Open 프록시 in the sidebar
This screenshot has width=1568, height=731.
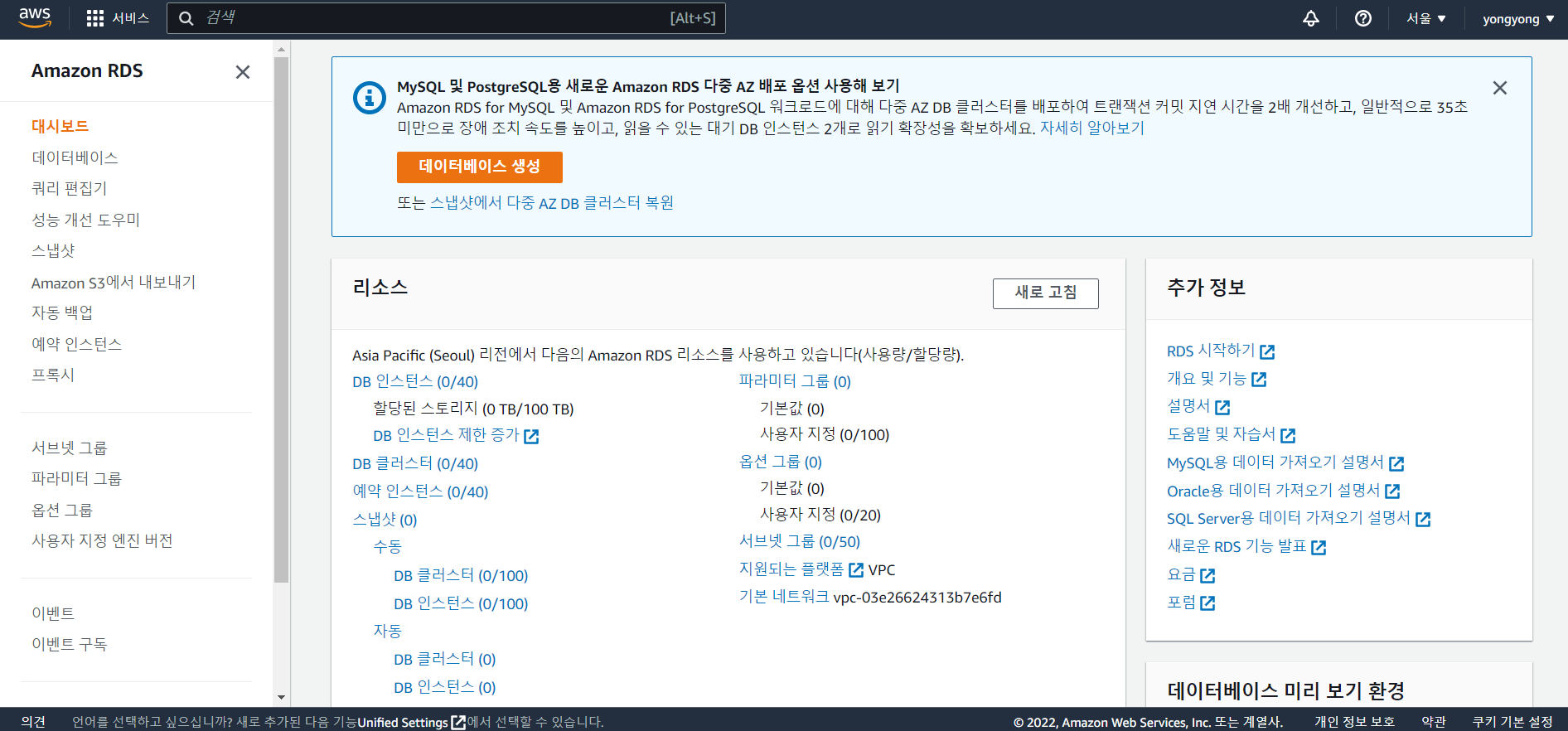tap(53, 375)
